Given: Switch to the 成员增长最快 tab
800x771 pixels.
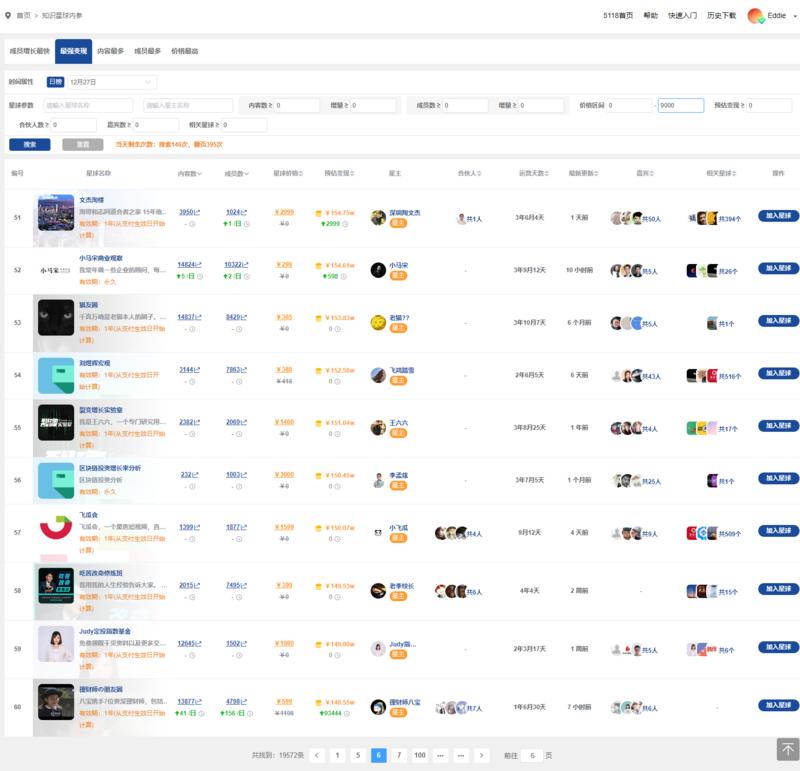Looking at the screenshot, I should pyautogui.click(x=28, y=50).
